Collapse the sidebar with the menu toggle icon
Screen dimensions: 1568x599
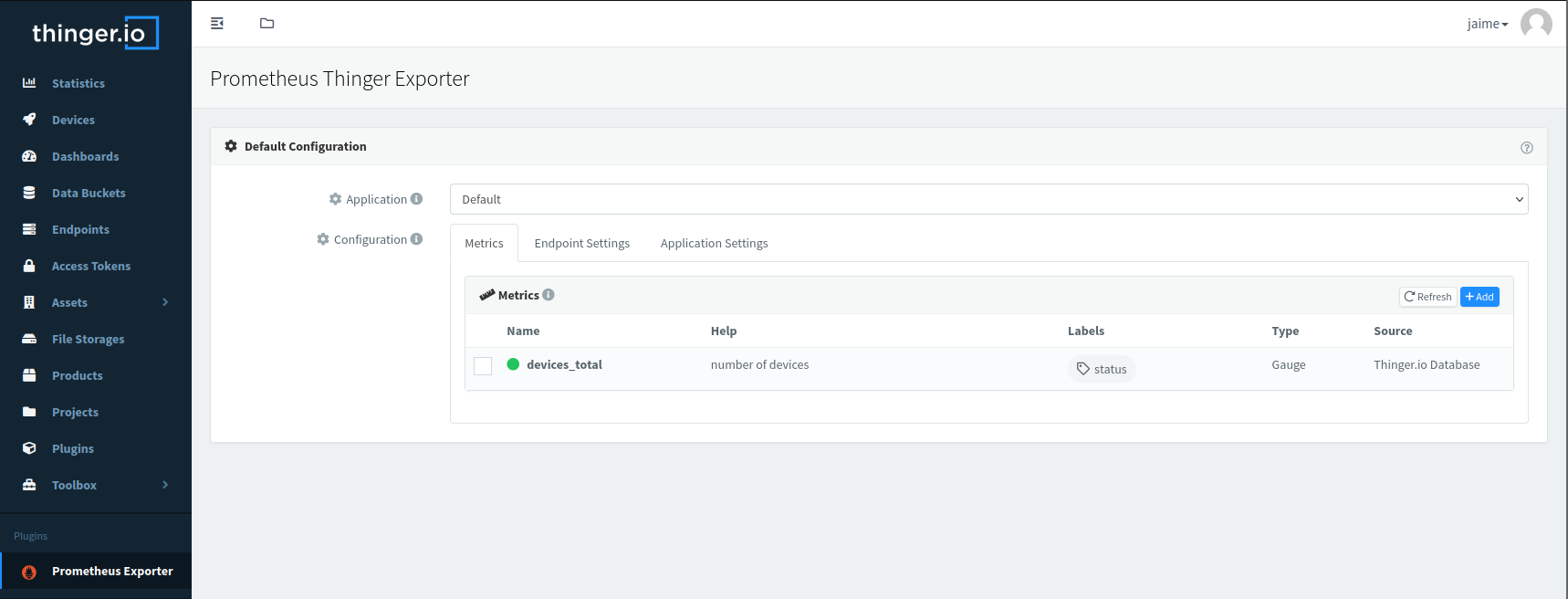click(217, 24)
